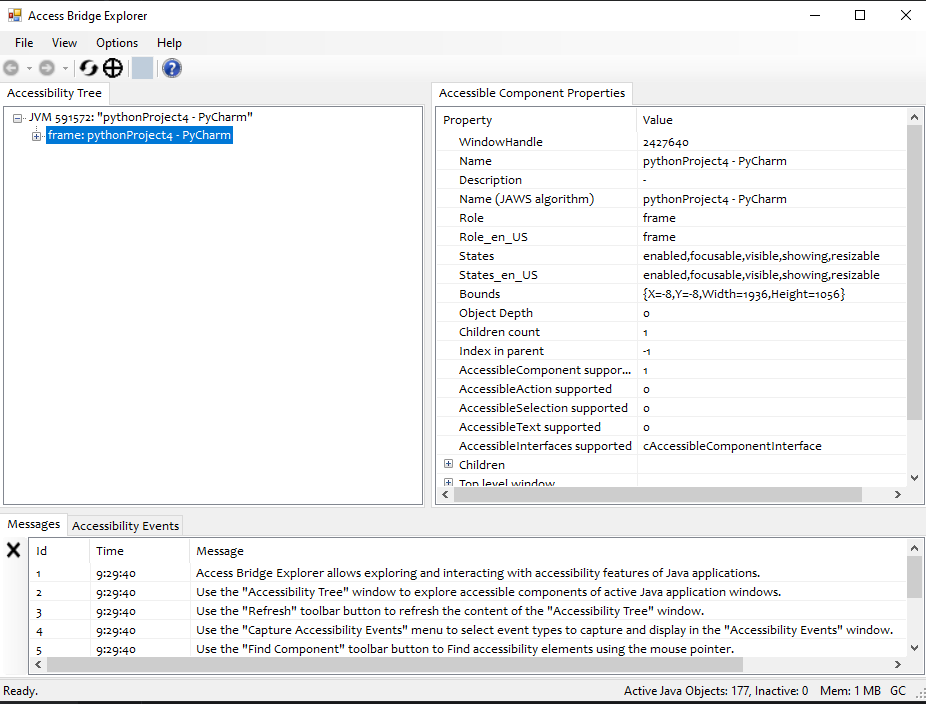
Task: Select AccessibleSelection supported row
Action: (x=671, y=408)
